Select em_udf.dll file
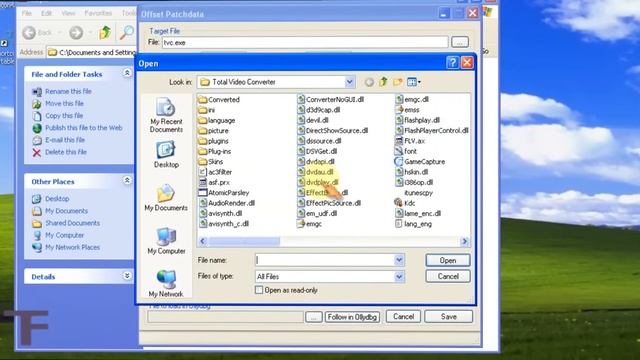640x360 pixels. (317, 213)
